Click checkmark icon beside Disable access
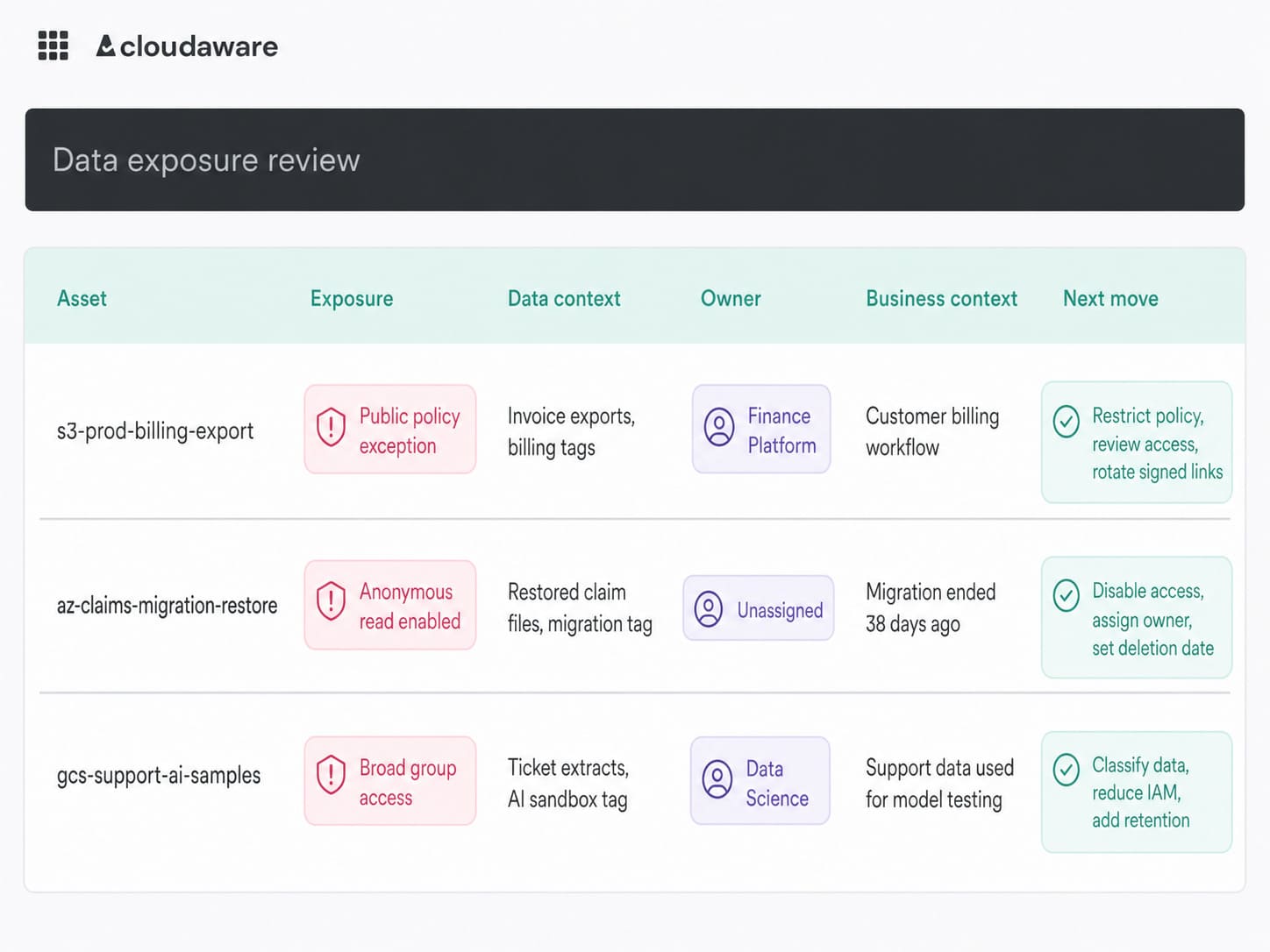Screen dimensions: 1270x952 click(1067, 595)
